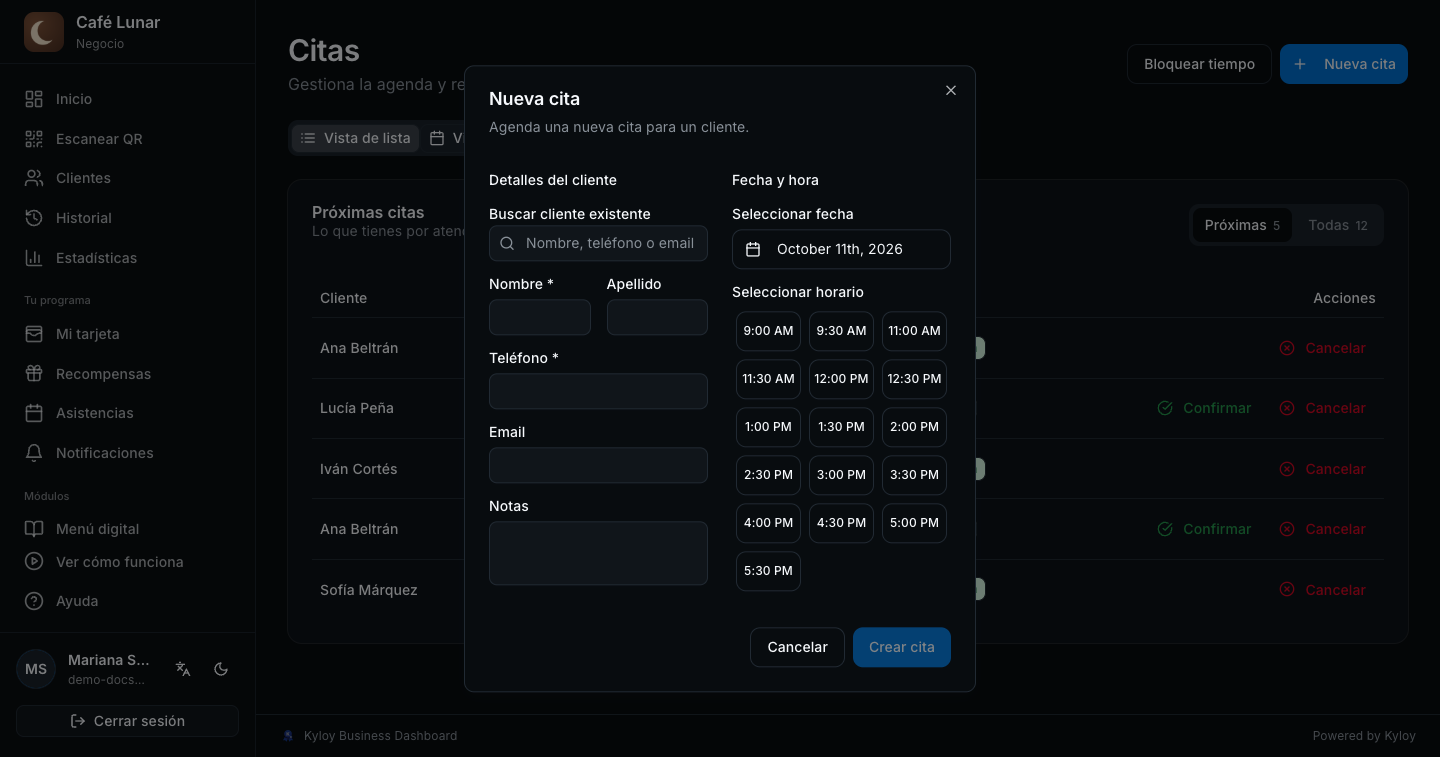Click the Menú digital book icon
1440x757 pixels.
pos(34,529)
